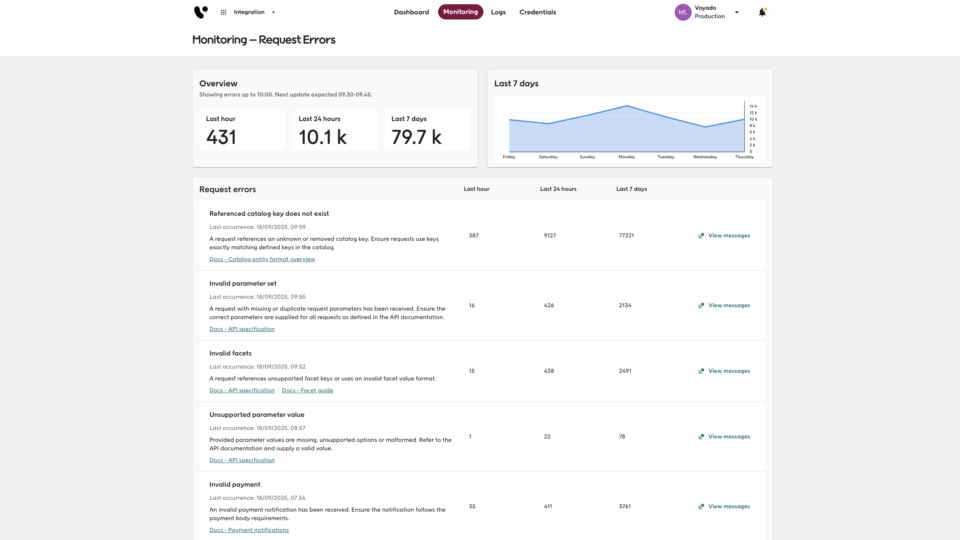Open the Docs - Facet guide link
The width and height of the screenshot is (960, 540).
click(307, 390)
